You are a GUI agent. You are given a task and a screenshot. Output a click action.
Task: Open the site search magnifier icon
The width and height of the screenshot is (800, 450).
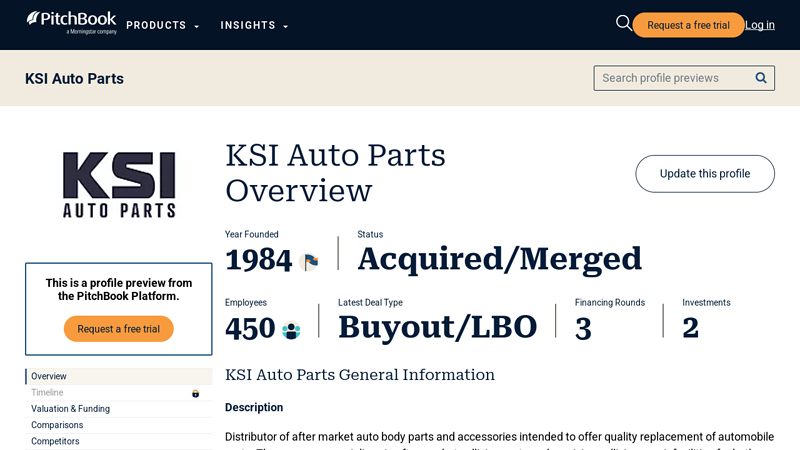623,23
